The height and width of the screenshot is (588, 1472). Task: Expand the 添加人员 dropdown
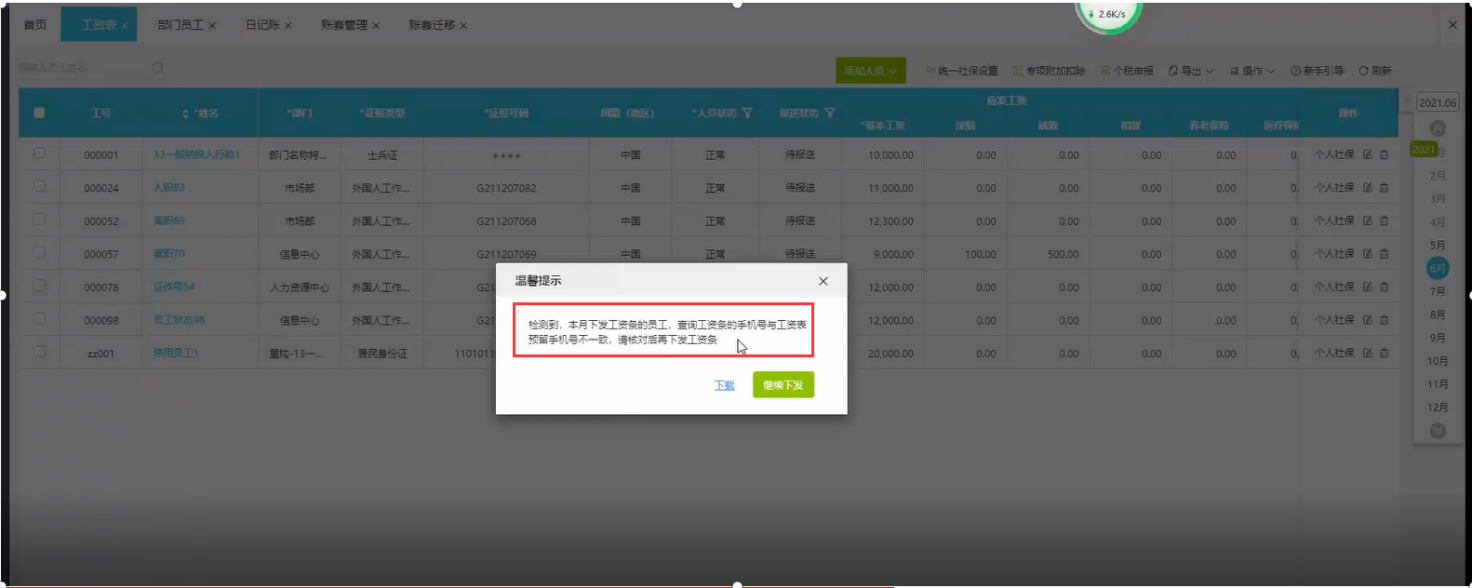tap(870, 71)
